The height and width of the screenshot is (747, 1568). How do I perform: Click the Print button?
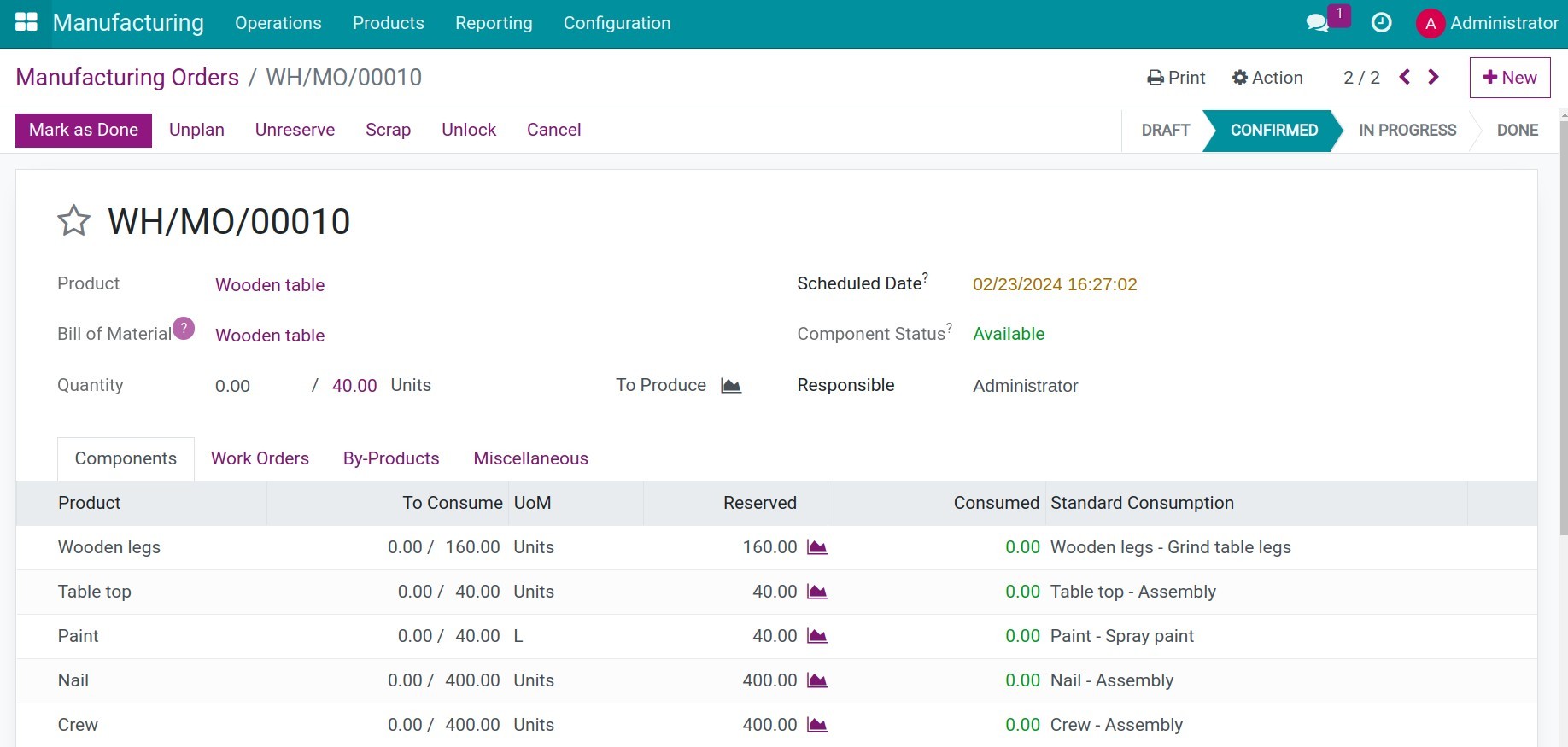tap(1176, 78)
